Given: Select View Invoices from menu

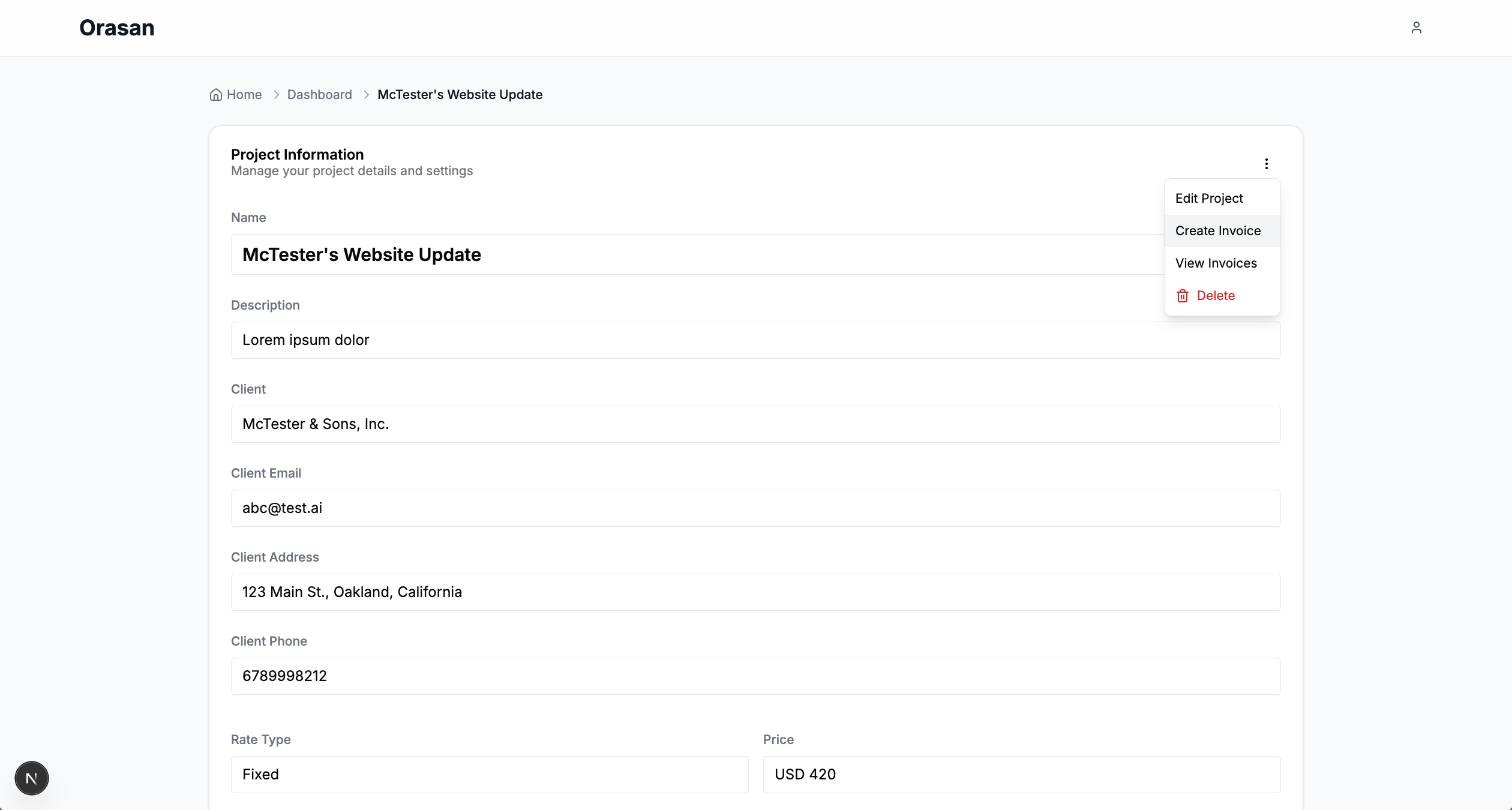Looking at the screenshot, I should [1216, 263].
